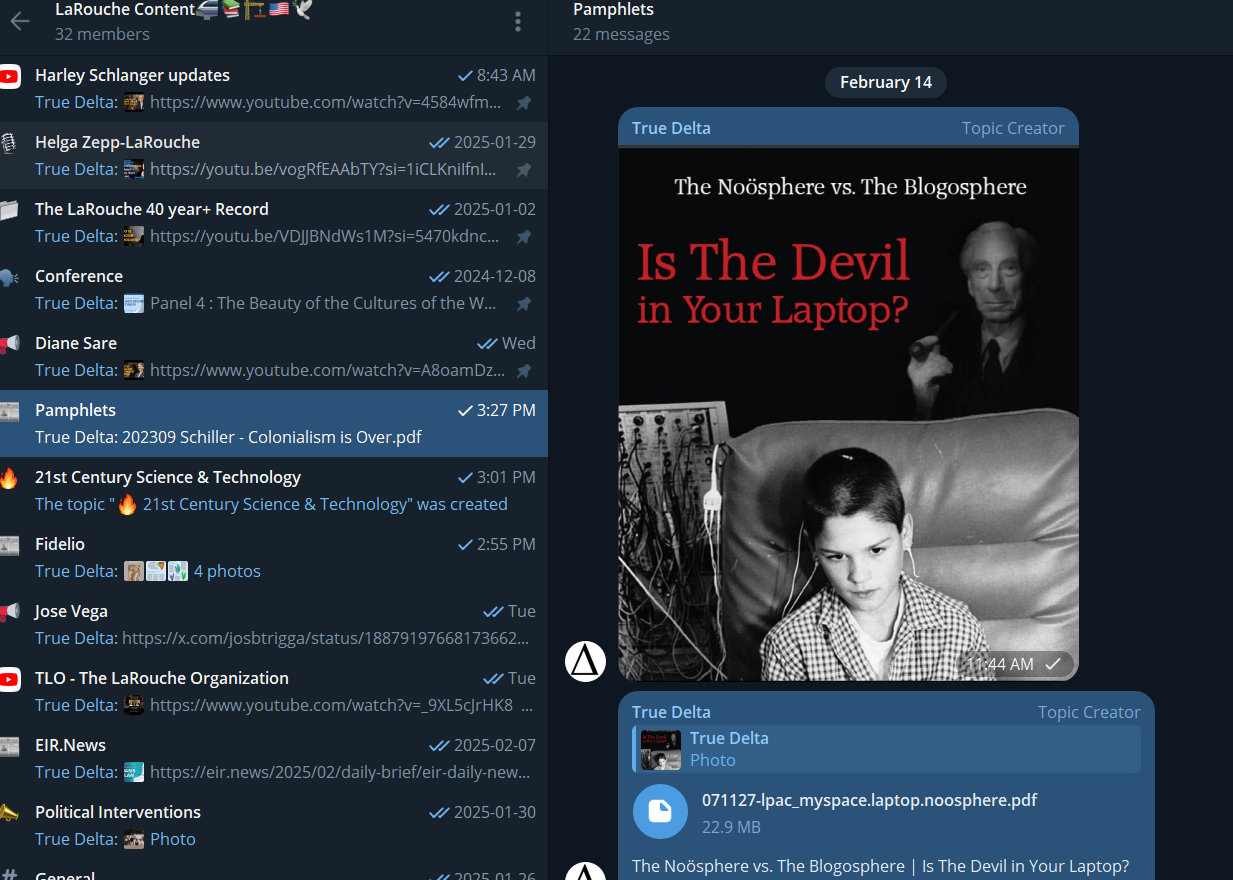Click the pin icon on Harley Schlanger updates
This screenshot has width=1233, height=880.
pos(523,103)
